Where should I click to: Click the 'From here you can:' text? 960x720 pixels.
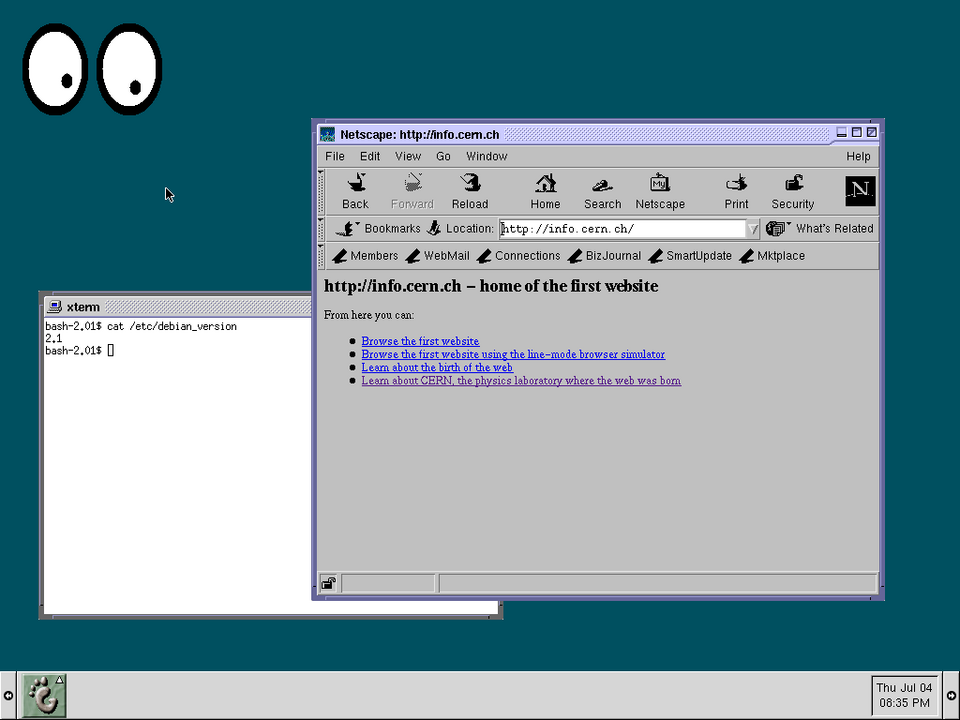pos(369,315)
